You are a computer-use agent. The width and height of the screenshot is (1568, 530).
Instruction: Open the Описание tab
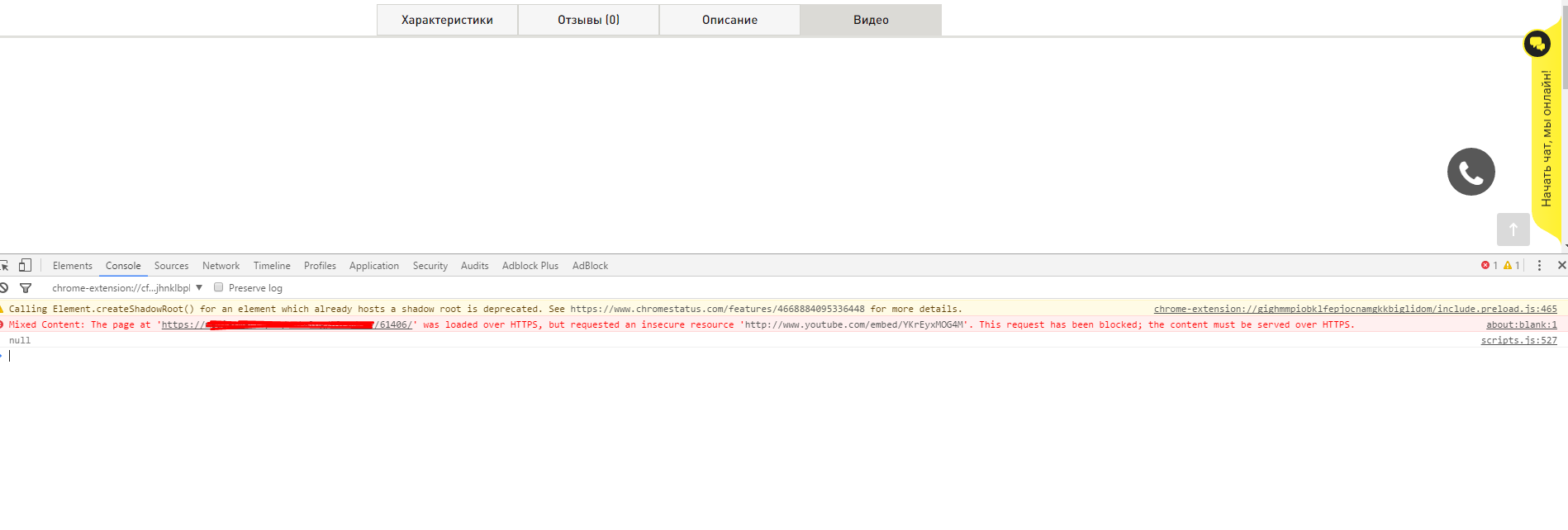tap(729, 20)
